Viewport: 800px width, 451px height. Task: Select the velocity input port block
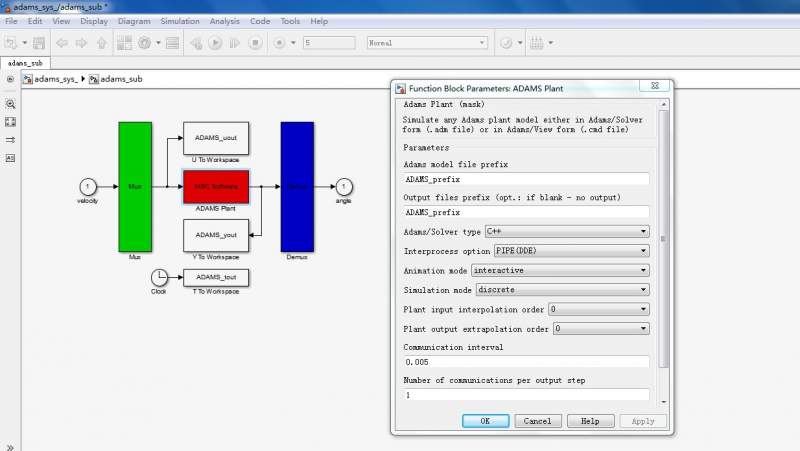point(88,187)
